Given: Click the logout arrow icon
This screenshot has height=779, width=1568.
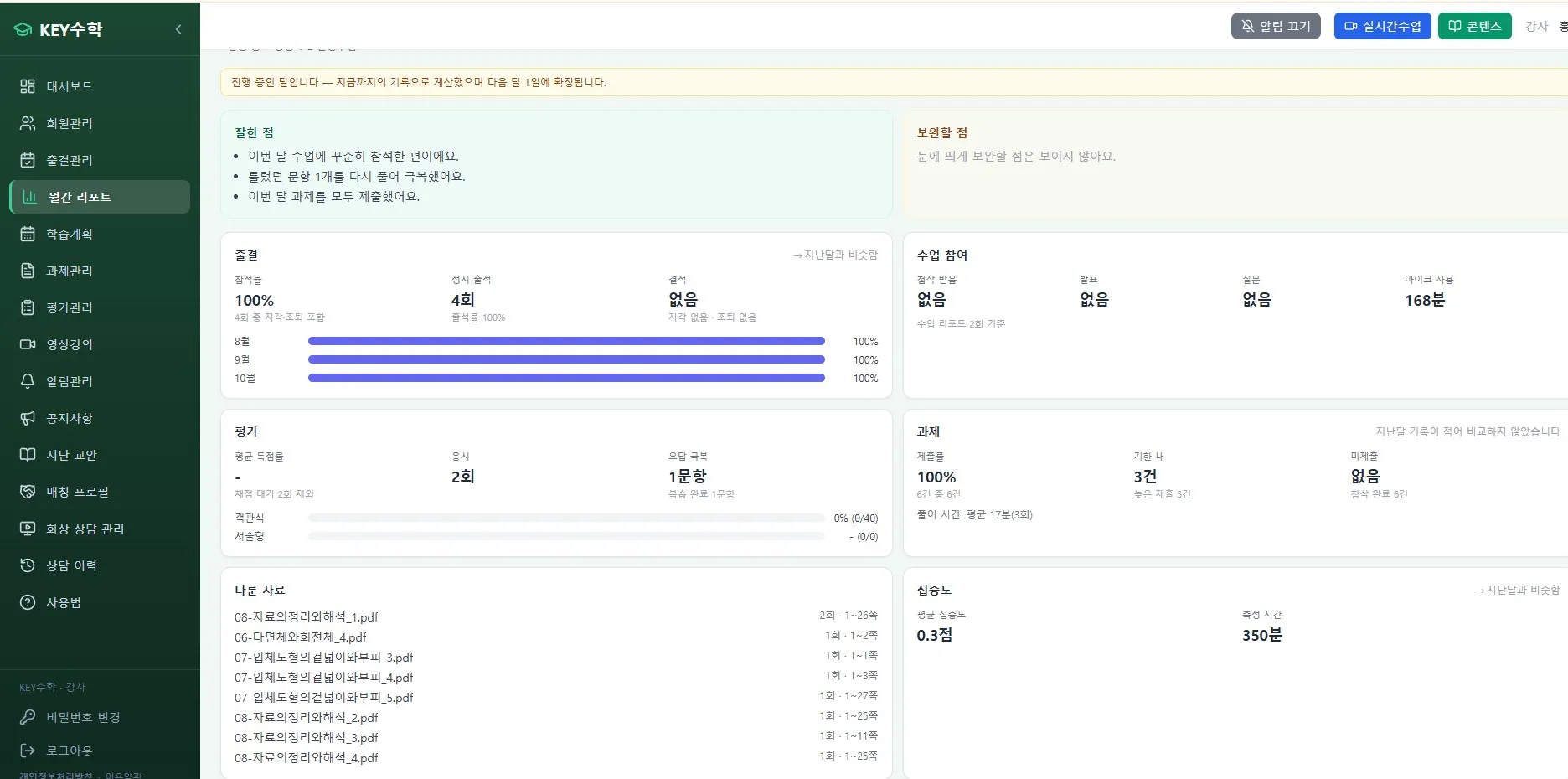Looking at the screenshot, I should pyautogui.click(x=28, y=751).
